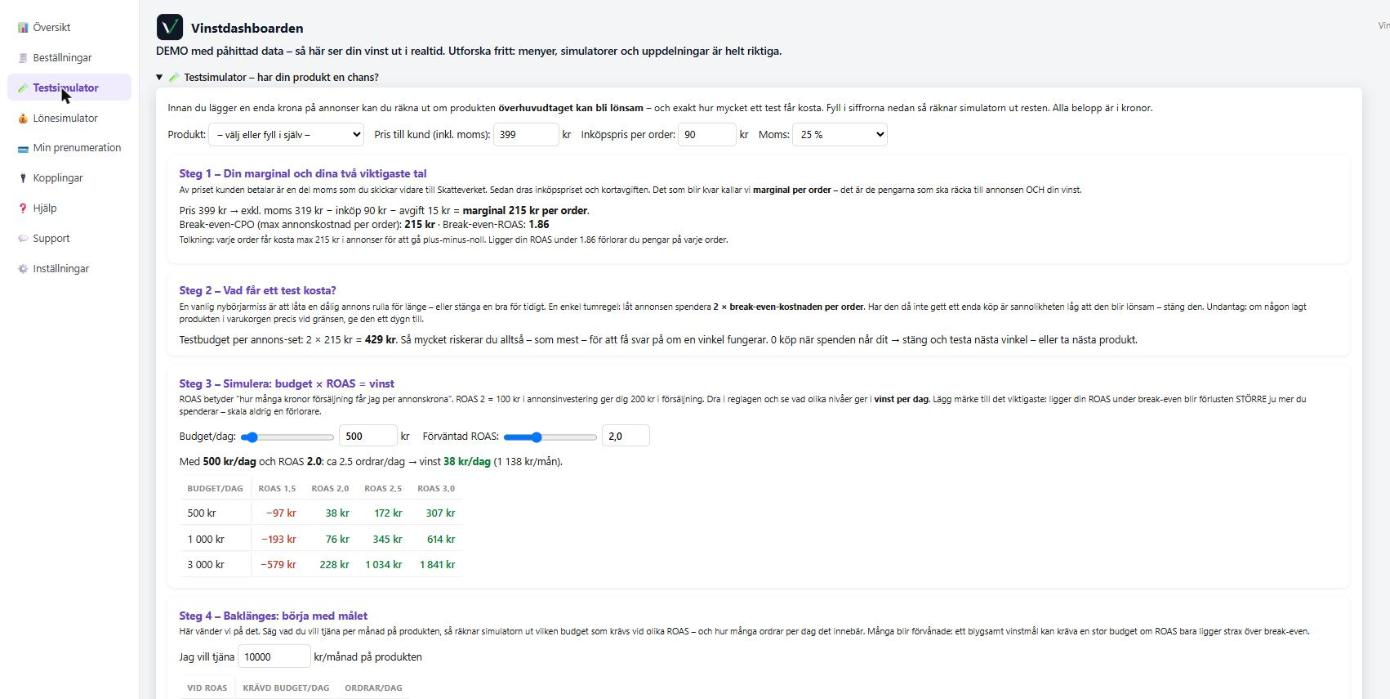Click the Min prenumeration card icon

(x=23, y=148)
